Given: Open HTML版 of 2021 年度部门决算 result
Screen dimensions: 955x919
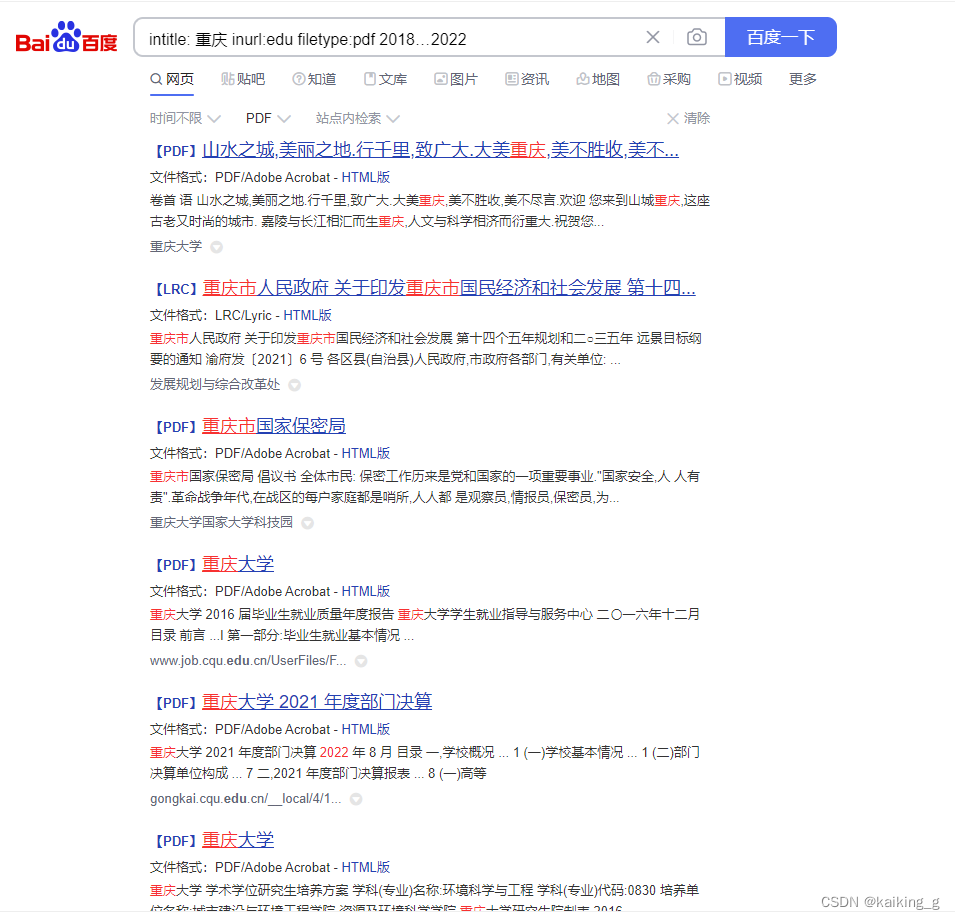Looking at the screenshot, I should point(365,730).
